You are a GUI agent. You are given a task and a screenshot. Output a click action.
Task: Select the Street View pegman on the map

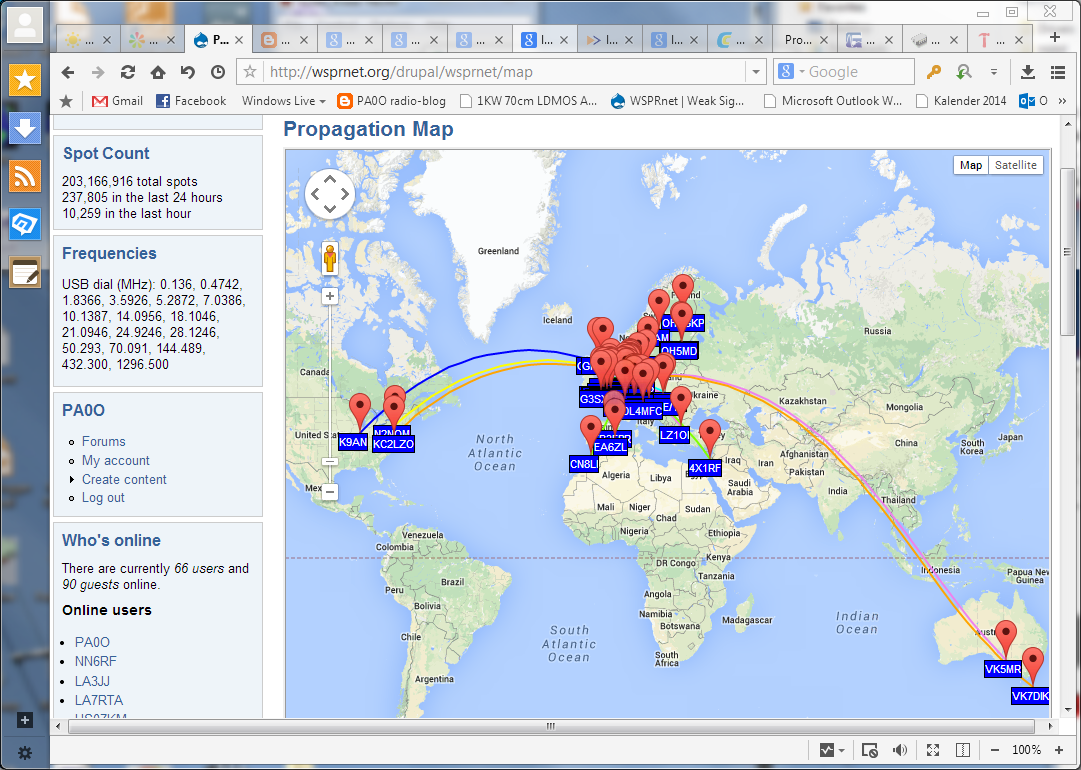tap(330, 259)
